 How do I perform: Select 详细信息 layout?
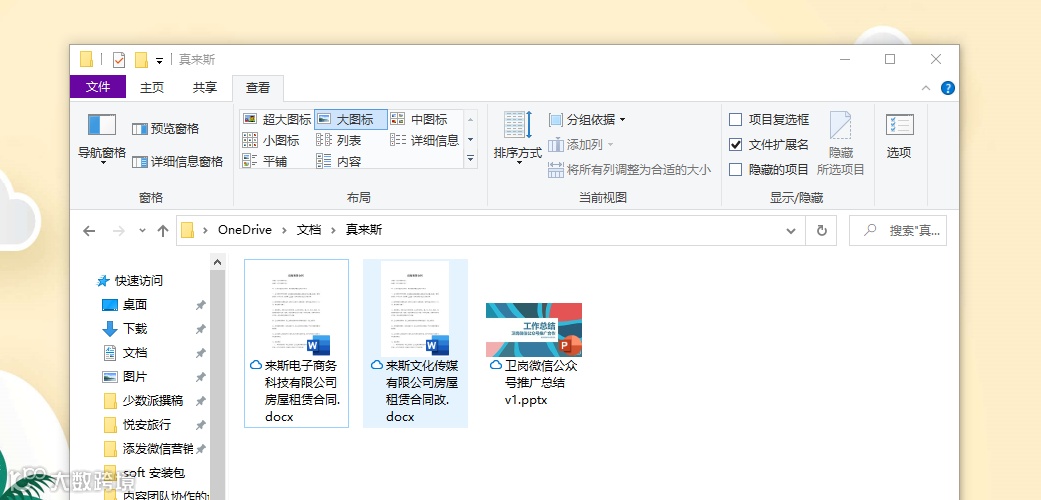[424, 140]
